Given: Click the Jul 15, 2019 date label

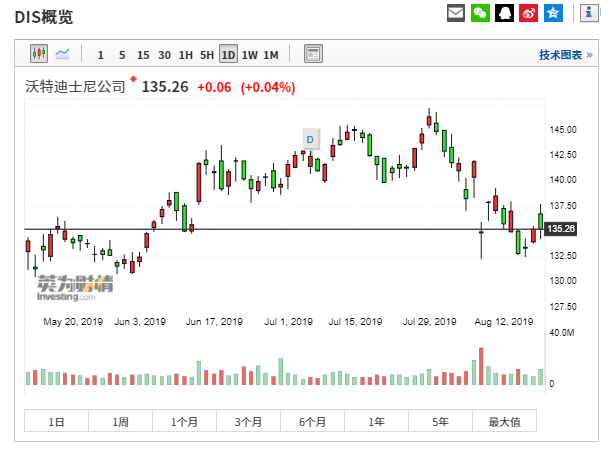Looking at the screenshot, I should [356, 322].
